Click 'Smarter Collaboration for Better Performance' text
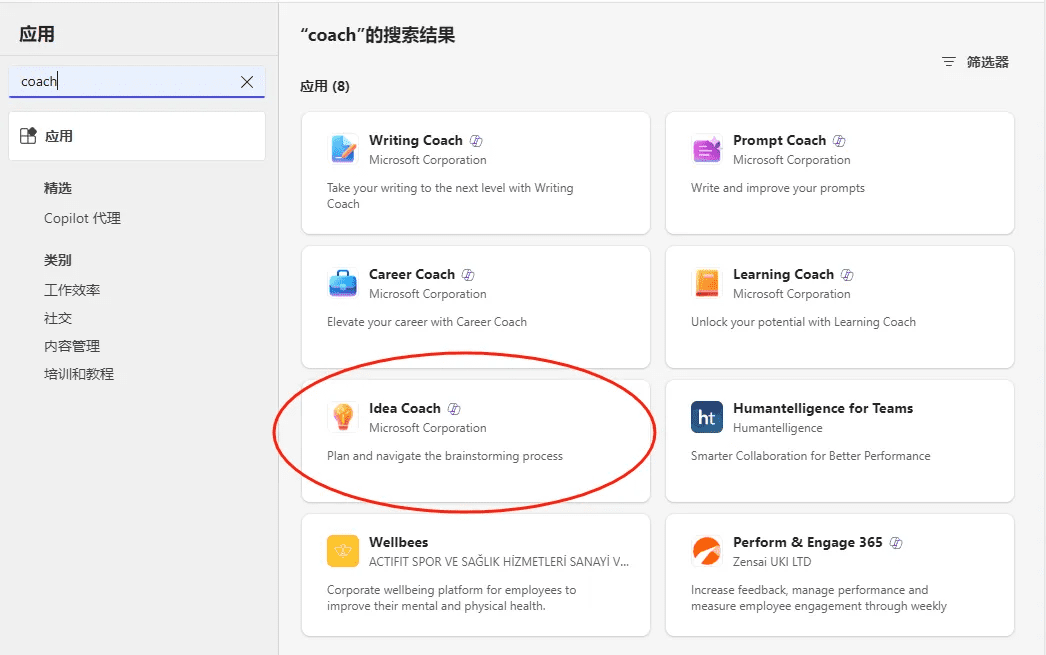 pyautogui.click(x=811, y=456)
